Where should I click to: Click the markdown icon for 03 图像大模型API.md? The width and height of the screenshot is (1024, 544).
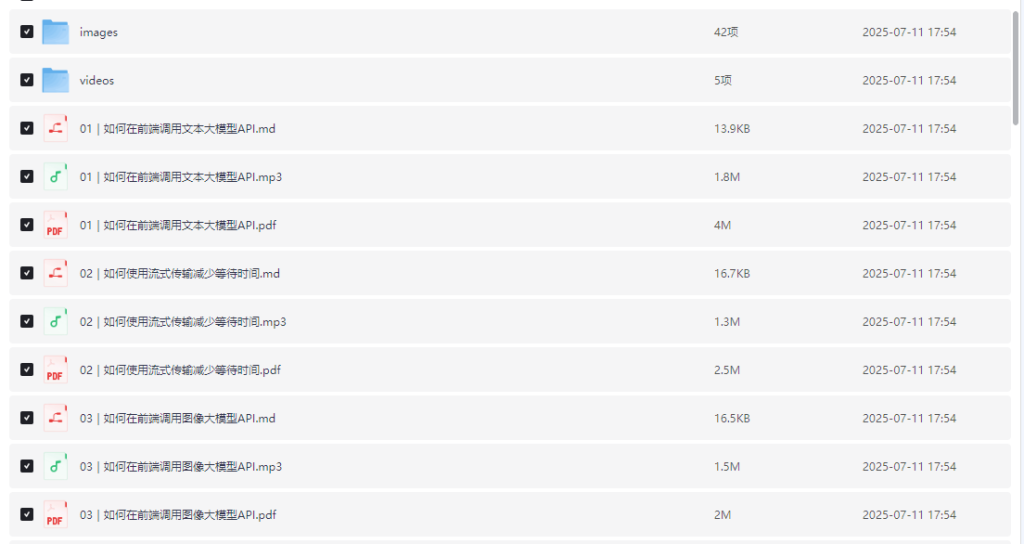click(x=55, y=418)
